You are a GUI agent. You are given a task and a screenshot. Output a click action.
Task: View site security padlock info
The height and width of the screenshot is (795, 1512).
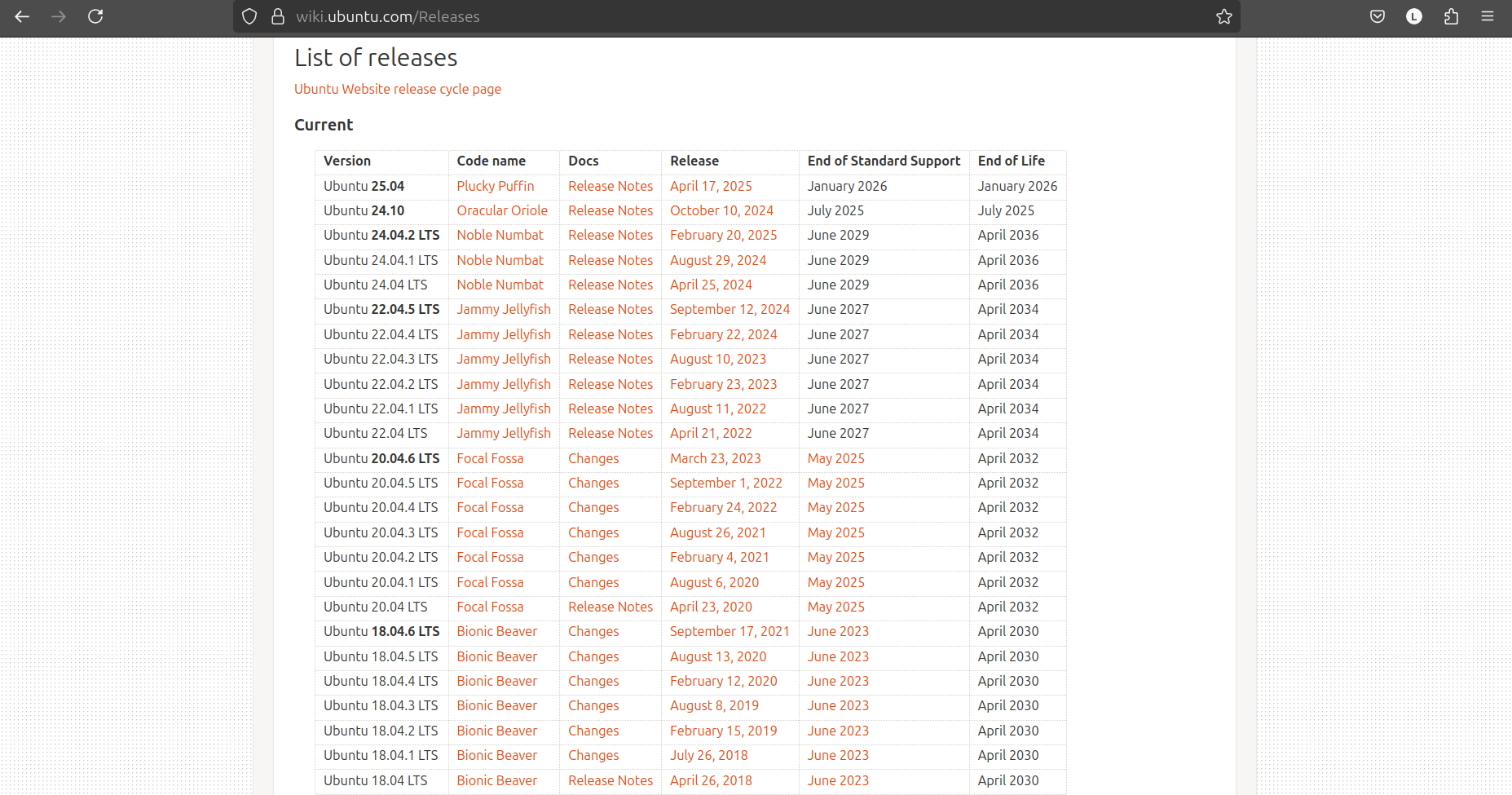click(x=278, y=16)
